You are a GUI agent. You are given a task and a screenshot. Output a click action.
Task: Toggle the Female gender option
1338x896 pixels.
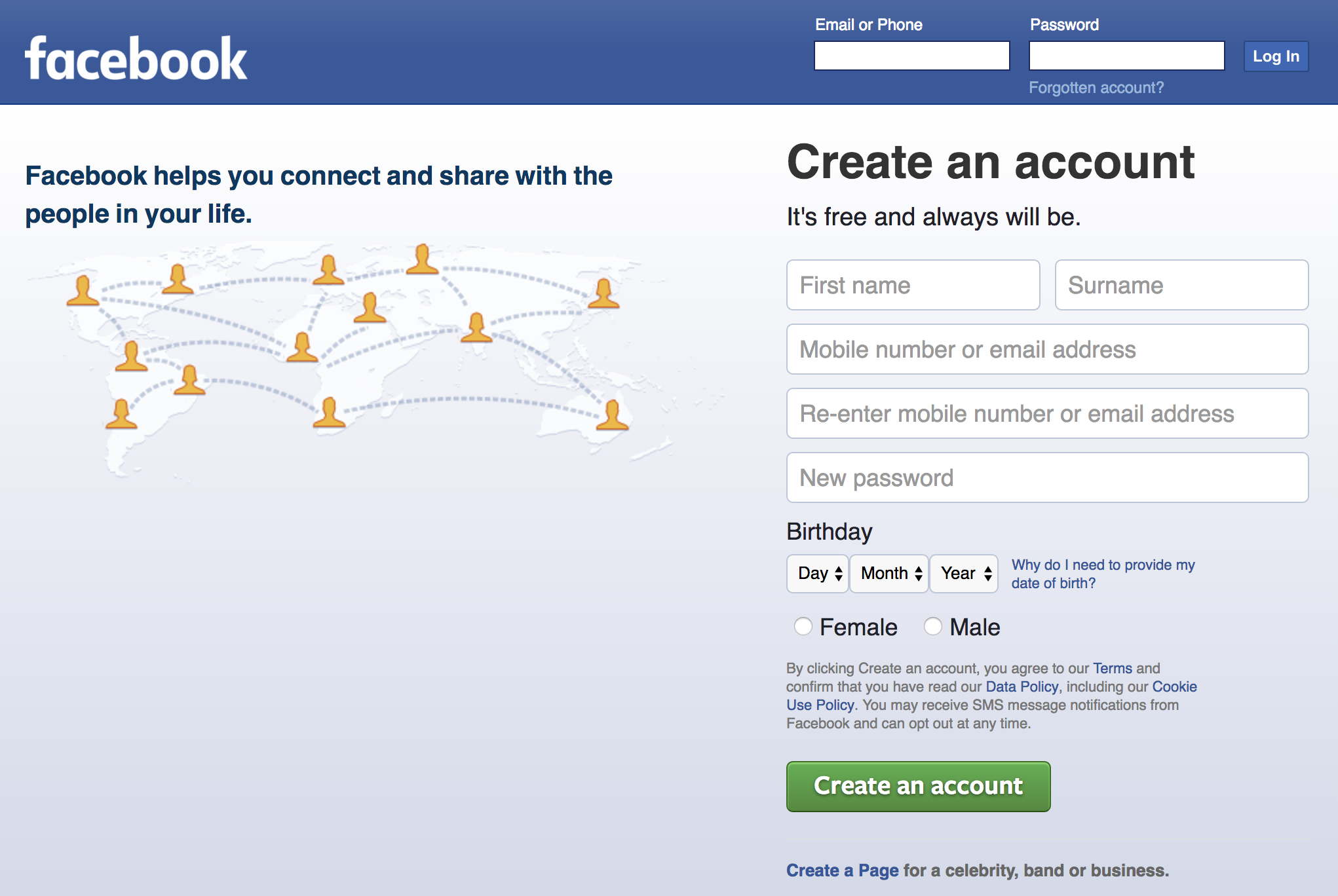(800, 627)
